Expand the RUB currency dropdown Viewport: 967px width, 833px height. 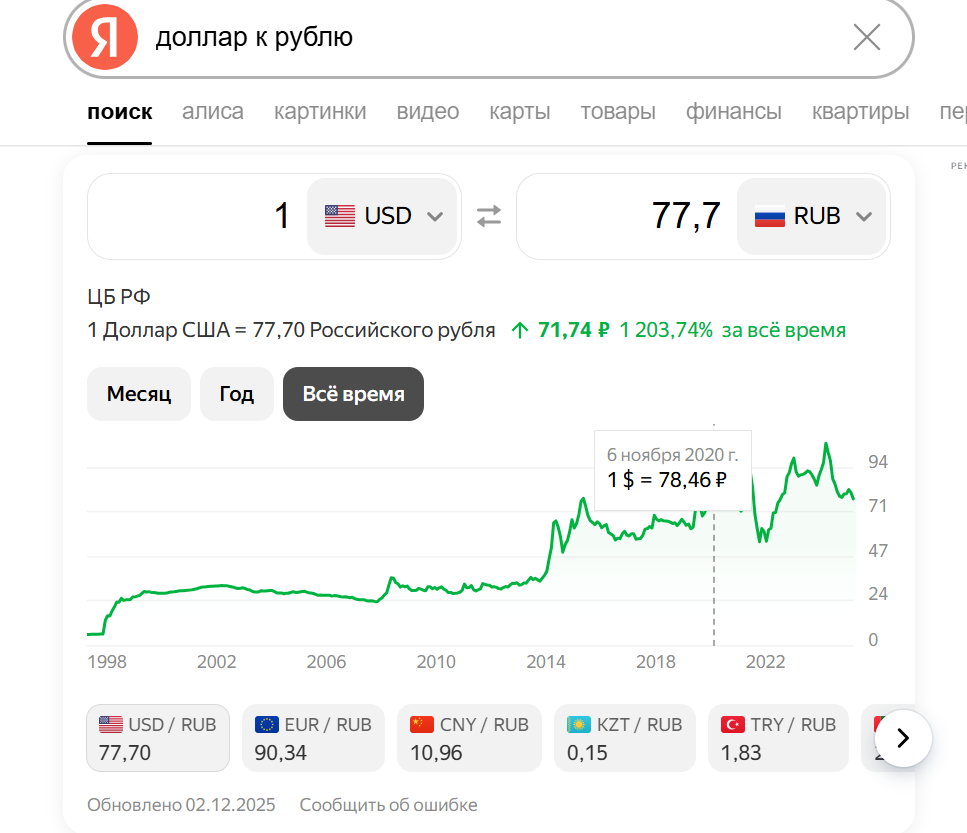pyautogui.click(x=864, y=216)
